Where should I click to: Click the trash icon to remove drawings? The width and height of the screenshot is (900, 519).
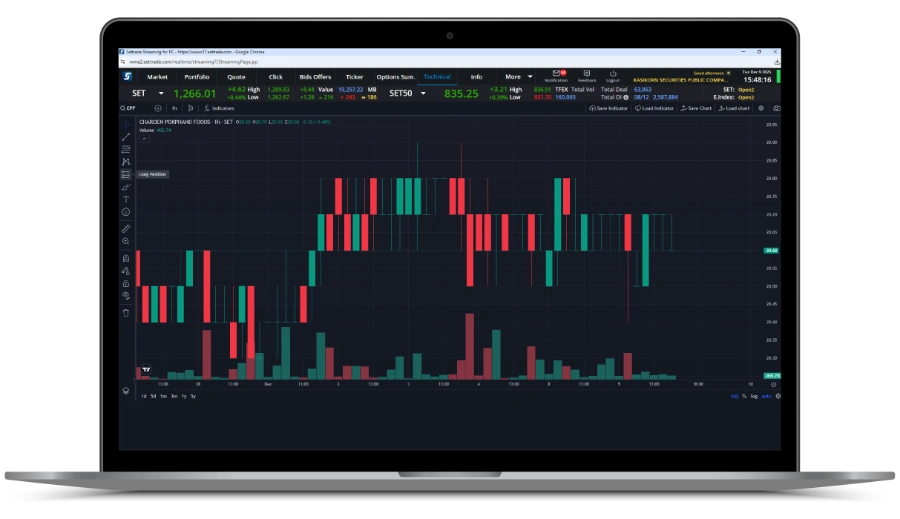coord(126,312)
